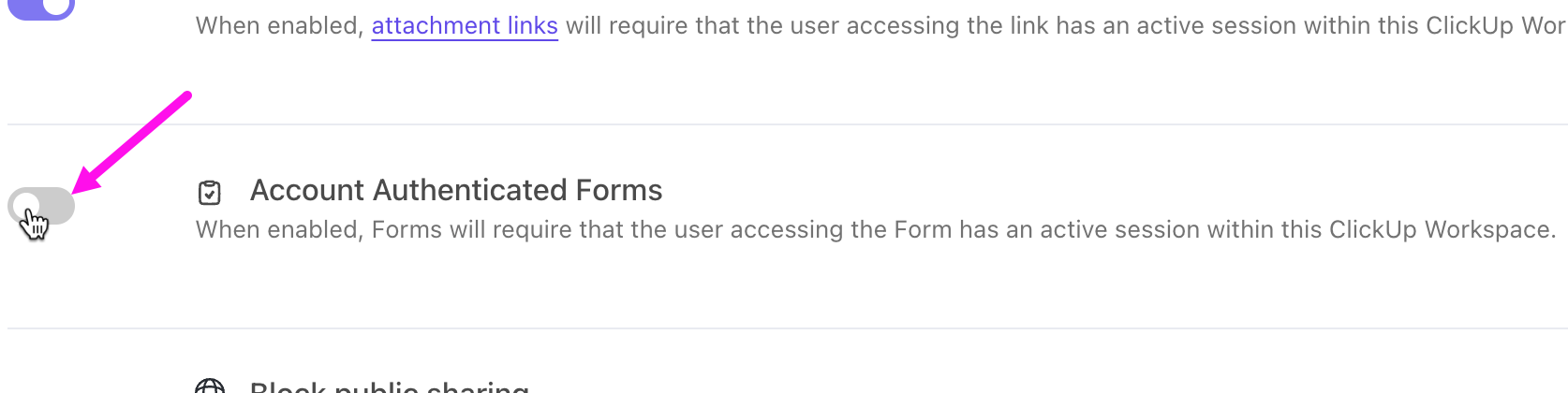The width and height of the screenshot is (1568, 393).
Task: Click the clipboard-check icon beside Account Authenticated Forms
Action: (x=210, y=193)
